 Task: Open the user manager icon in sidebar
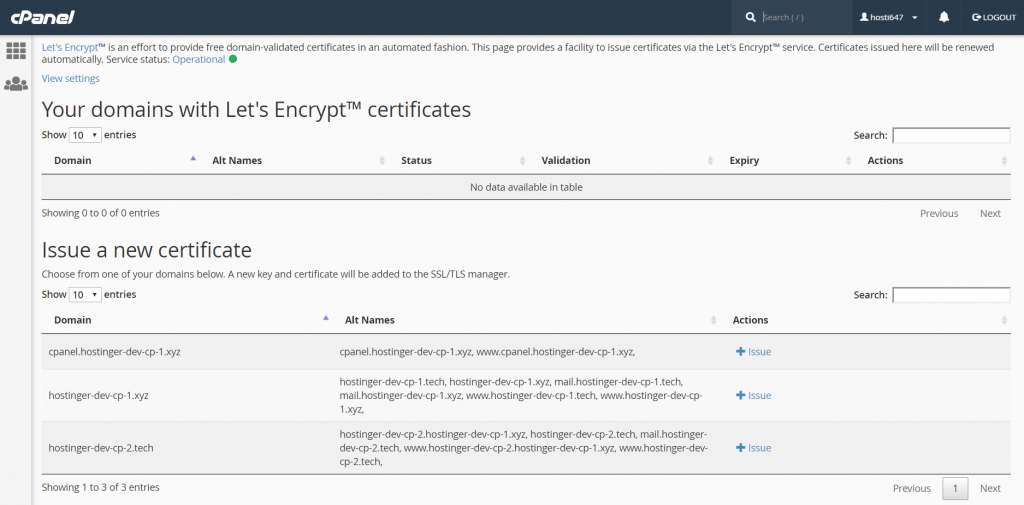16,84
